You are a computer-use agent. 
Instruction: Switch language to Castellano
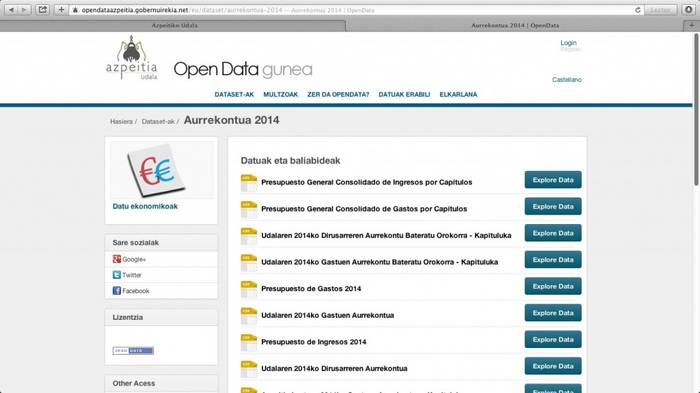[567, 79]
